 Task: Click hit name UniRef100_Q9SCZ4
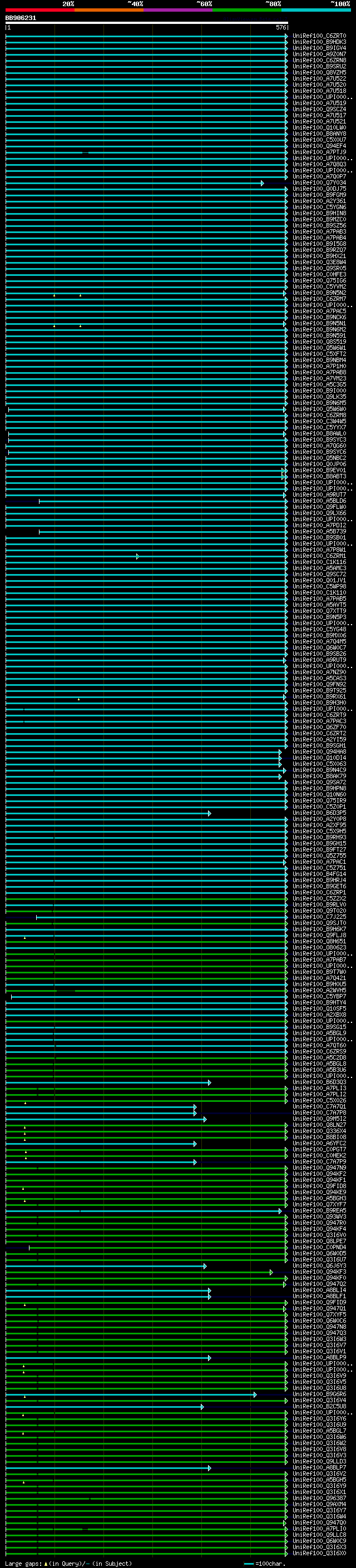(x=319, y=109)
